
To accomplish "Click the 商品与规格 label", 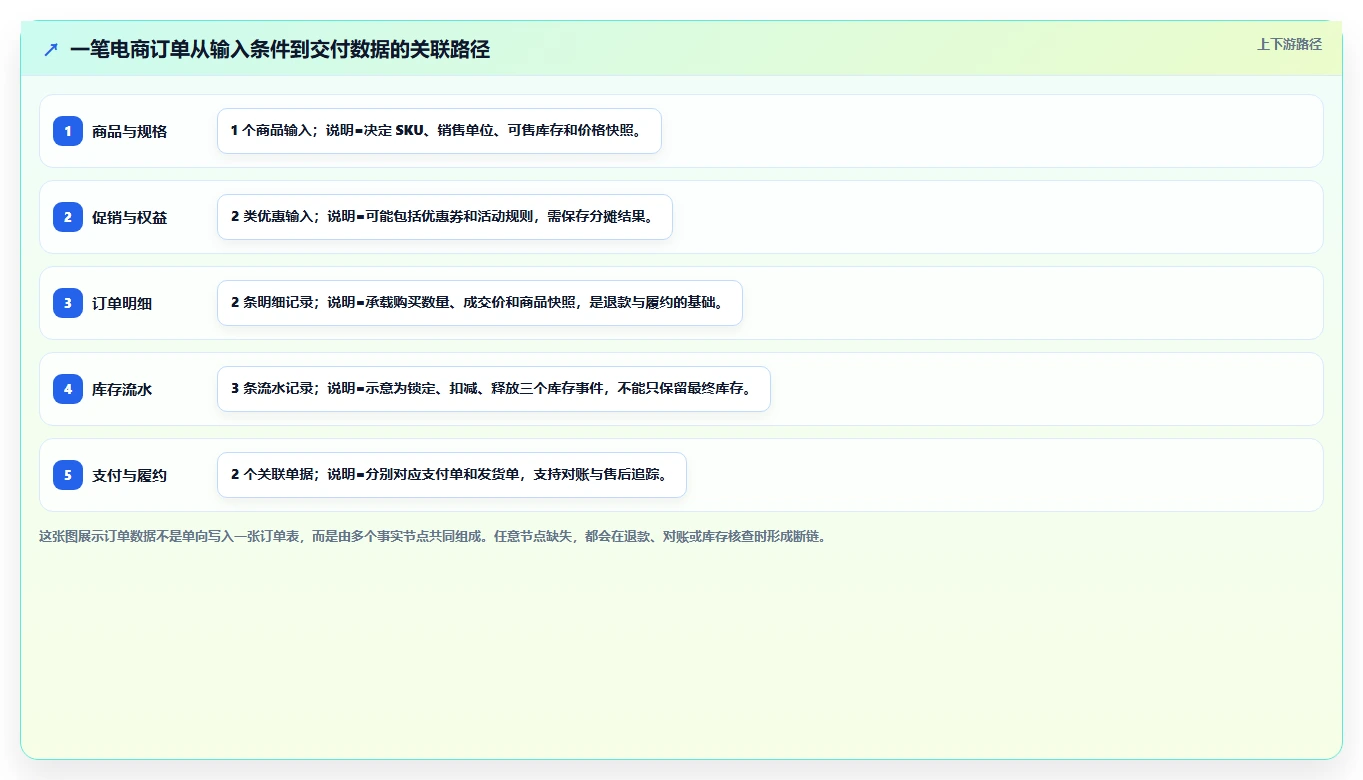I will click(x=129, y=131).
